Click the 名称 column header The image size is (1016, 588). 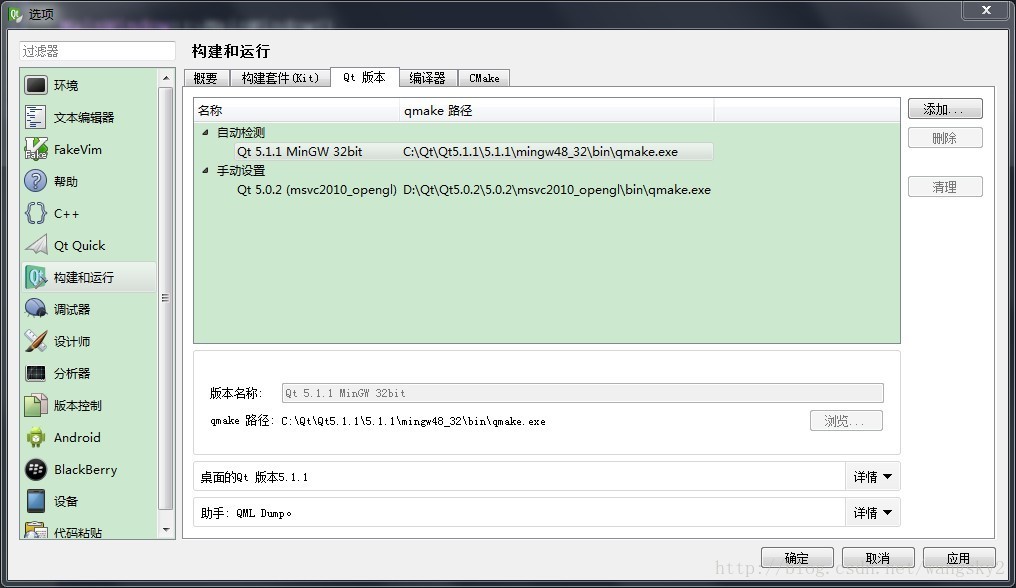click(296, 110)
